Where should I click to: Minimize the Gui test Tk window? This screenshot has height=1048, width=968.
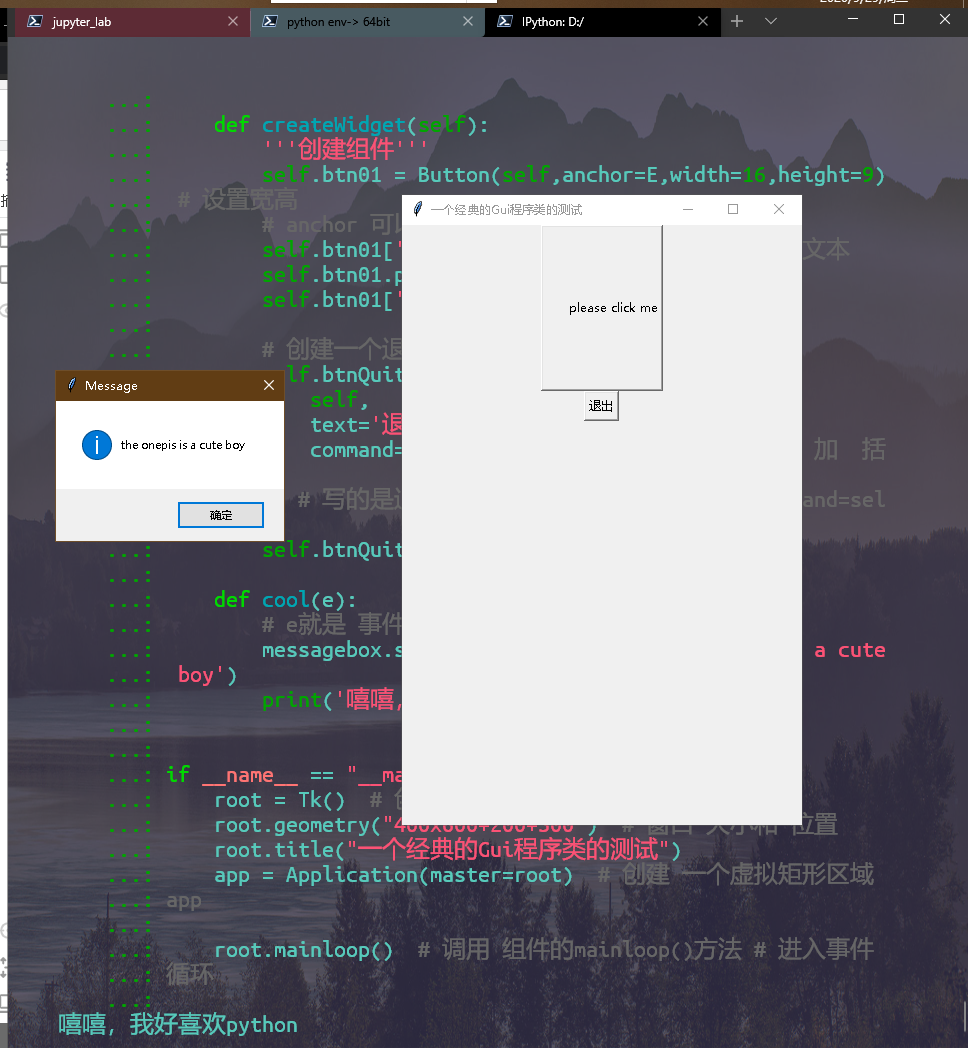click(x=688, y=209)
